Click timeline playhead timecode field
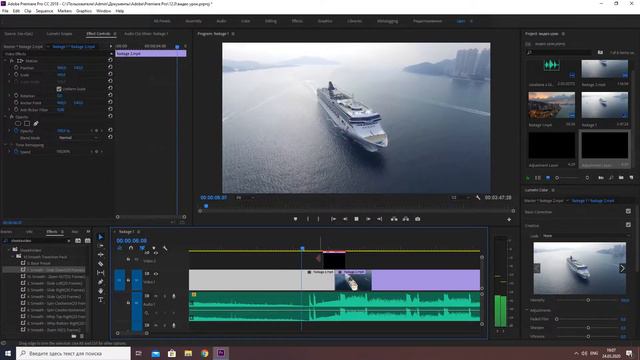 [131, 241]
